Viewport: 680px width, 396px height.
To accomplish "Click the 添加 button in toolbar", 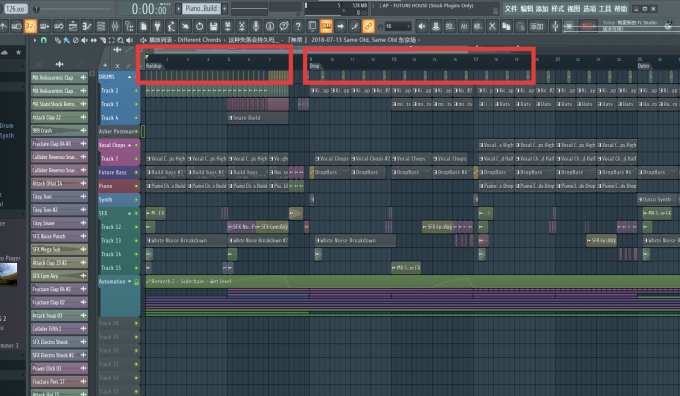I will pos(536,26).
